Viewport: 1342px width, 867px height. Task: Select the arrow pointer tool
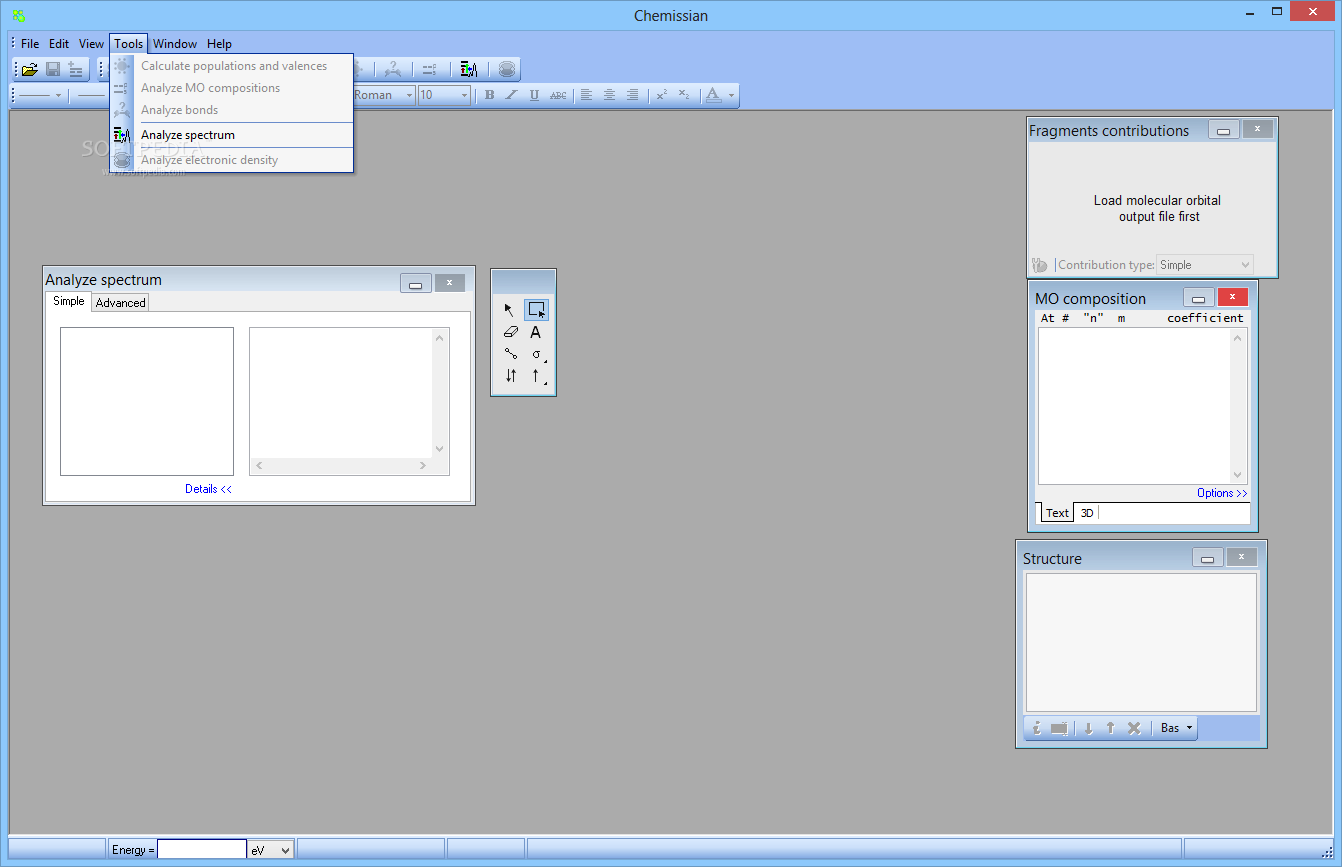510,310
